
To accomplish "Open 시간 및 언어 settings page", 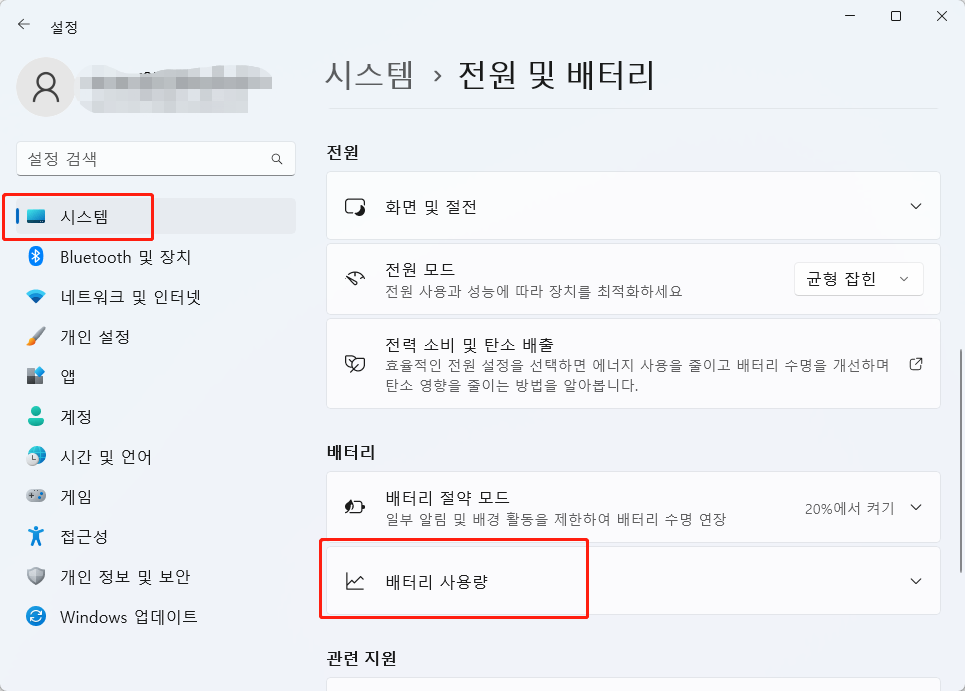I will click(105, 457).
